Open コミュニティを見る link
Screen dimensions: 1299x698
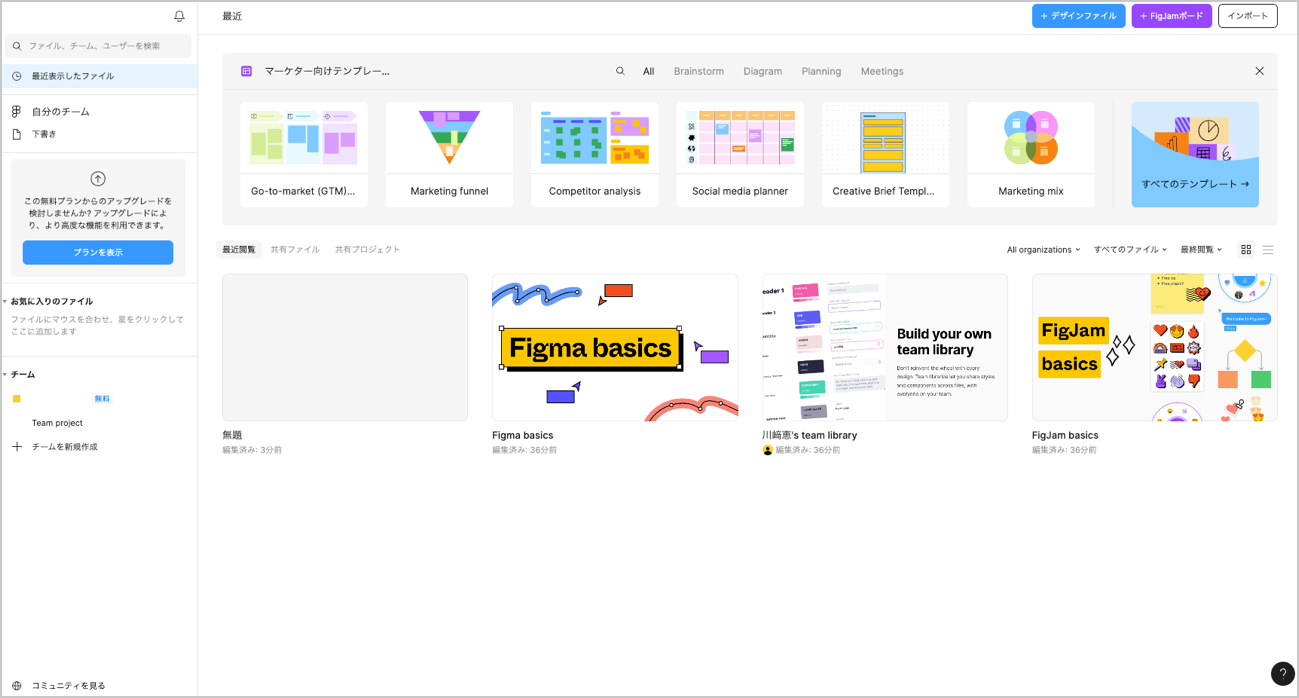point(68,686)
